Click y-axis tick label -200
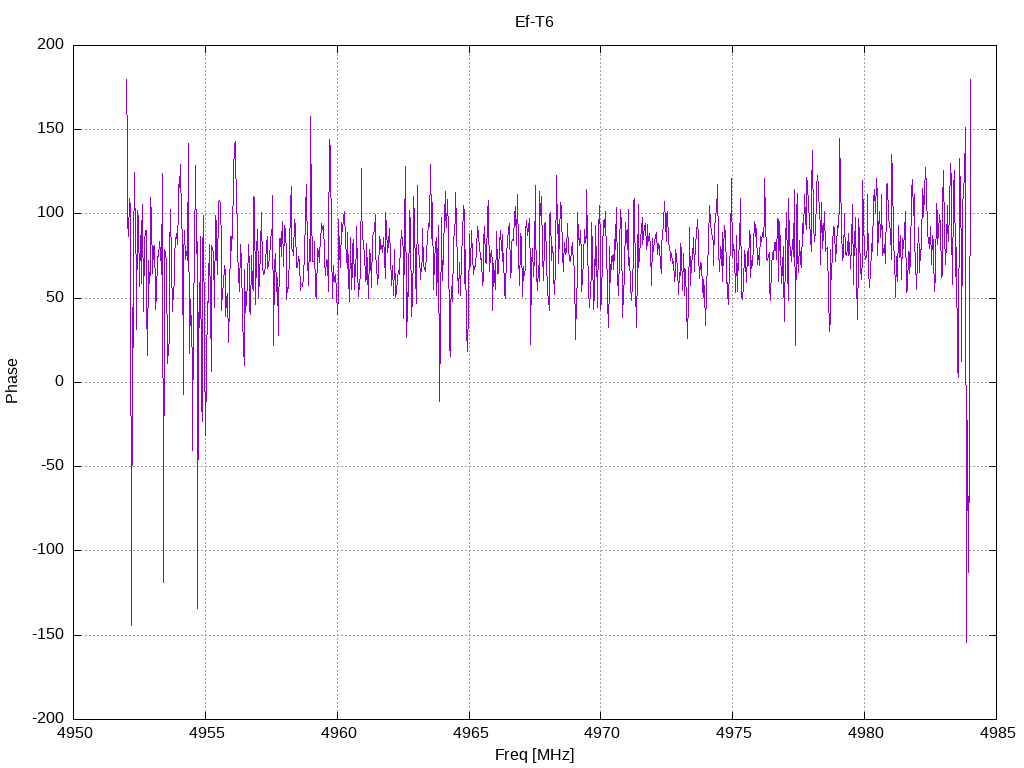This screenshot has width=1024, height=768. pos(48,718)
